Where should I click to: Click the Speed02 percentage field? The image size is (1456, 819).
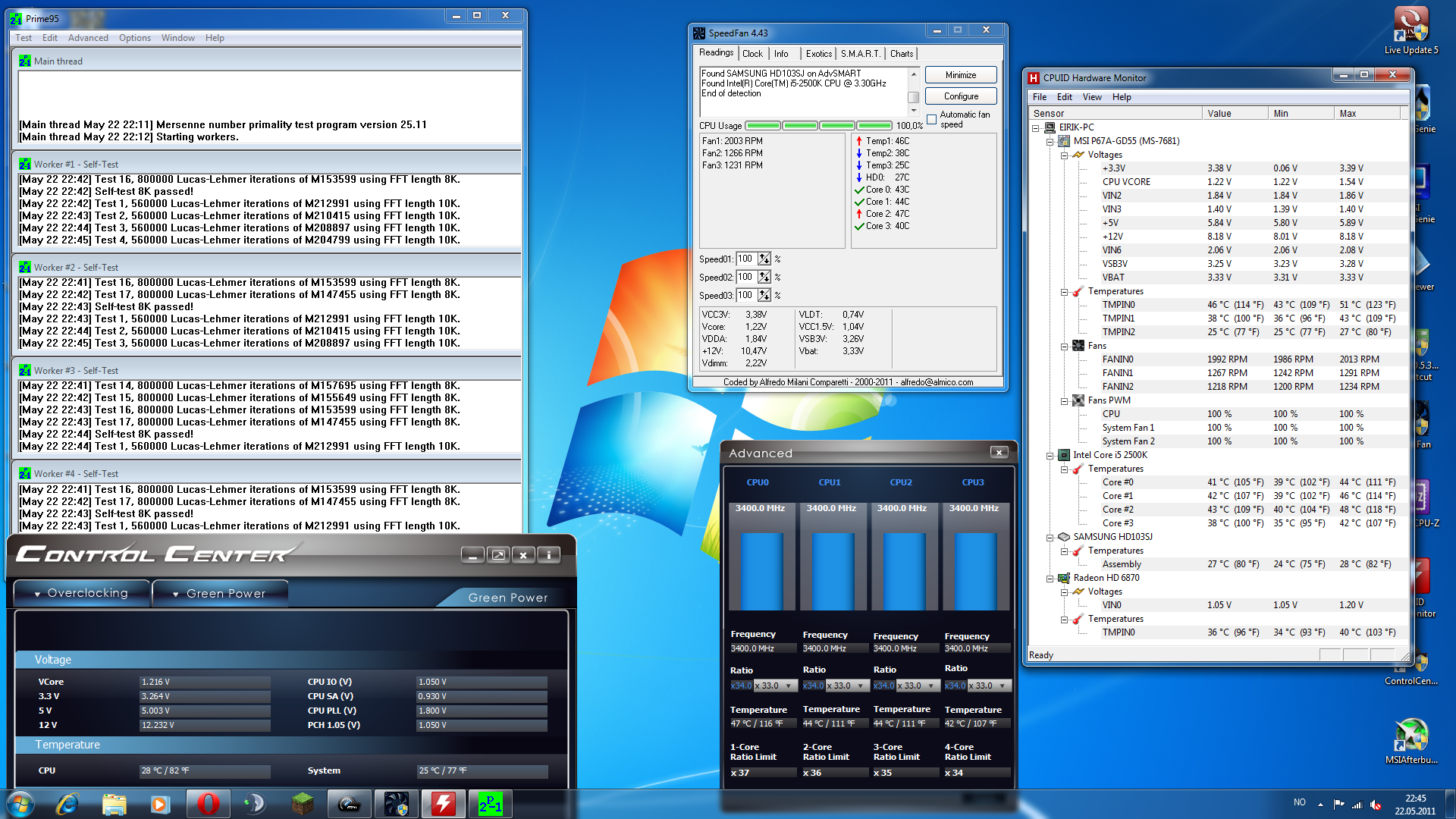pos(747,278)
